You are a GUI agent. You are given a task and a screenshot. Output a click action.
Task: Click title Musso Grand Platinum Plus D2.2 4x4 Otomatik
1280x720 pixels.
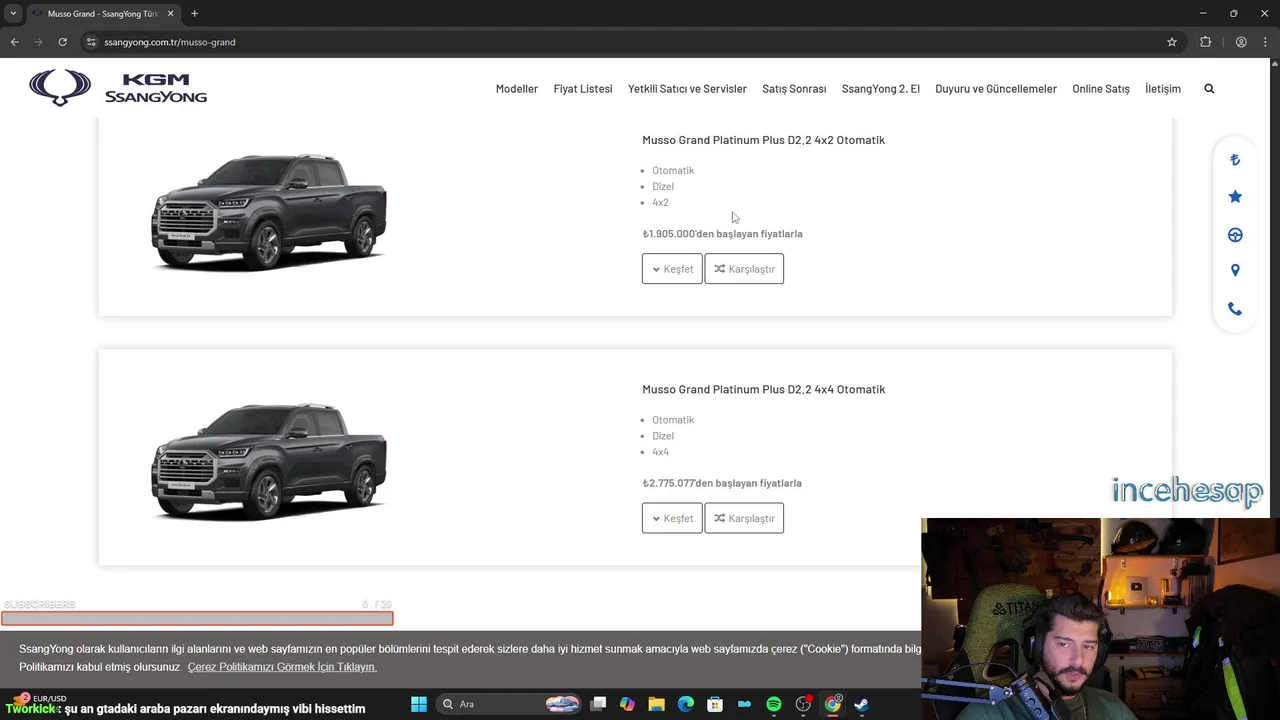[763, 389]
